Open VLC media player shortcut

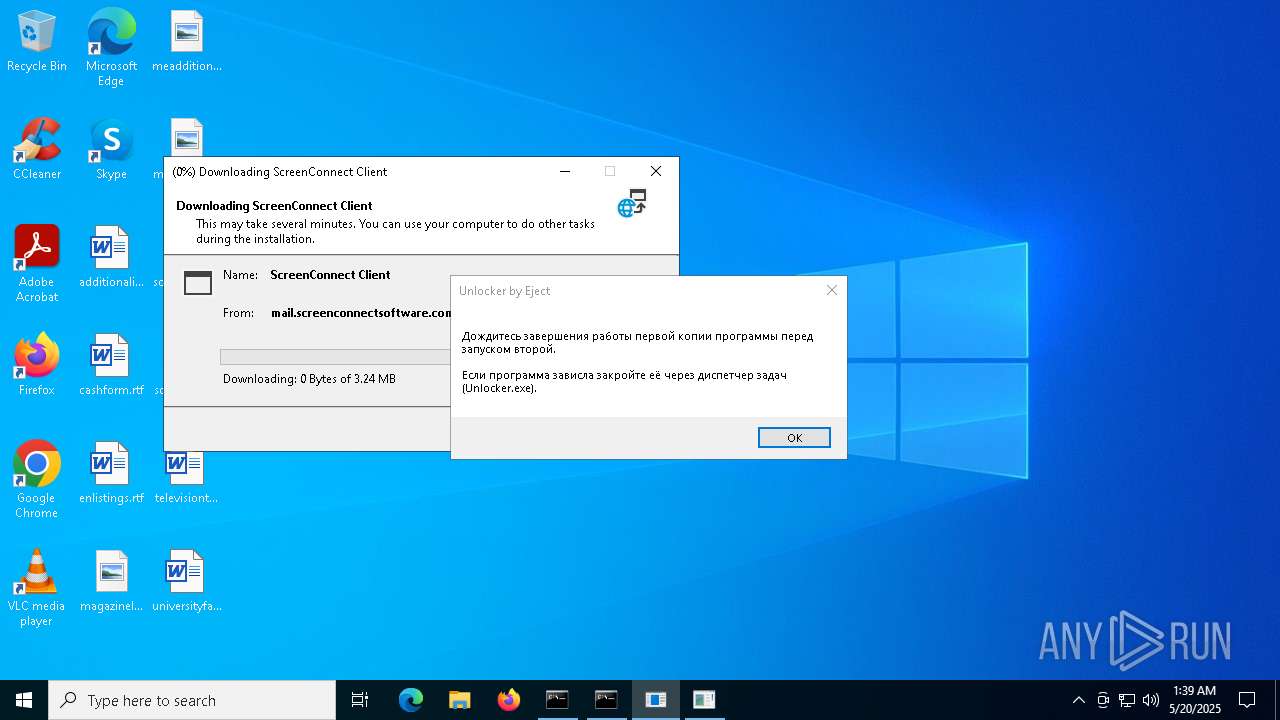pos(37,588)
